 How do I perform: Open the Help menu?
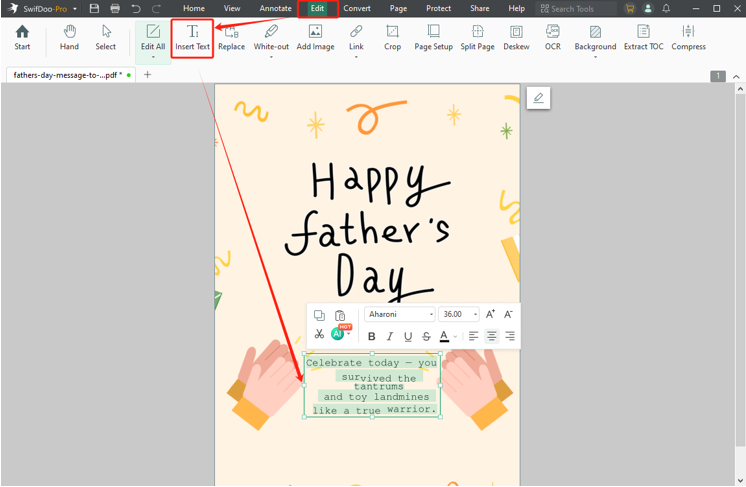point(516,9)
